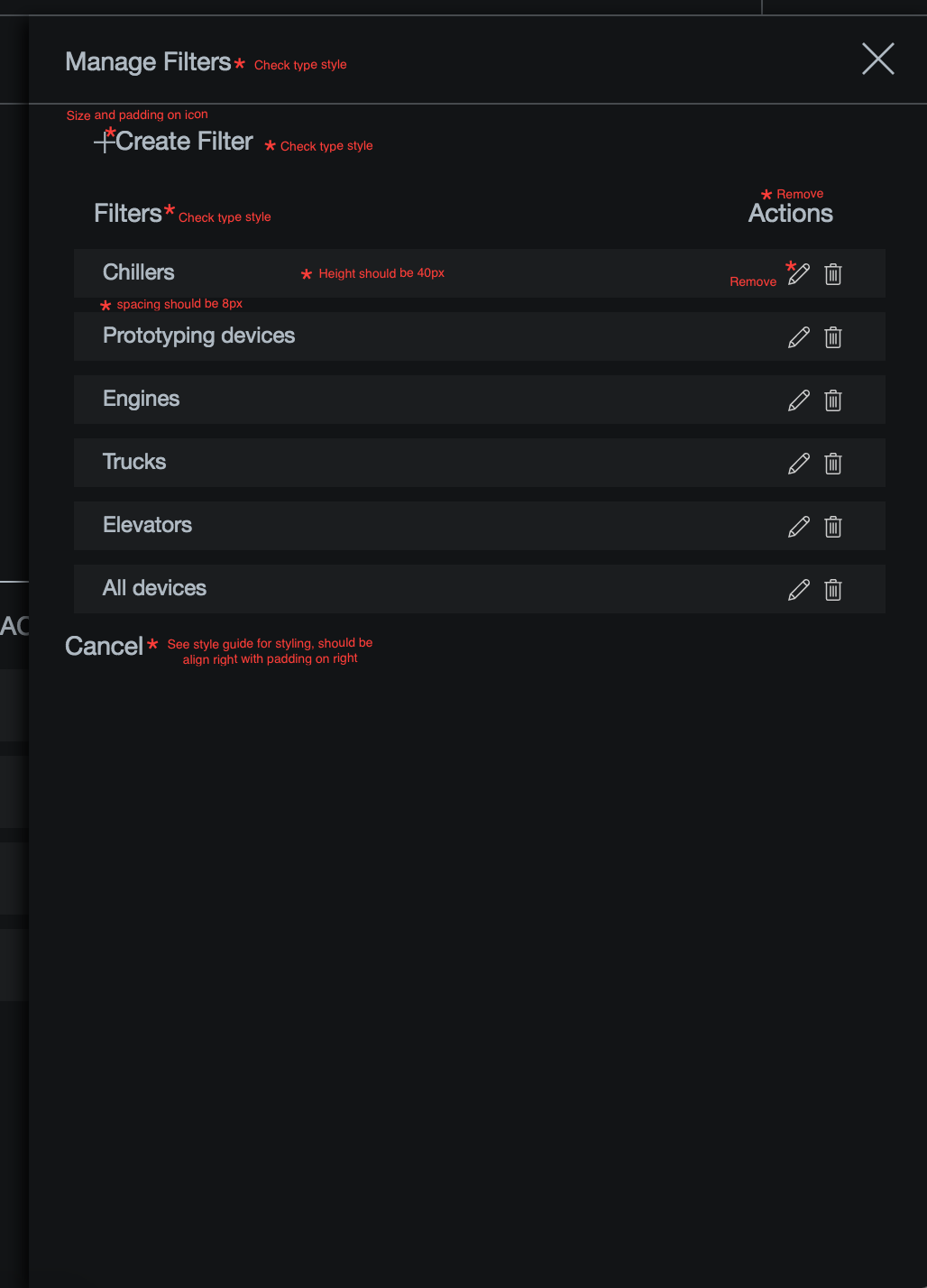Edit the All devices filter
Image resolution: width=927 pixels, height=1288 pixels.
799,589
